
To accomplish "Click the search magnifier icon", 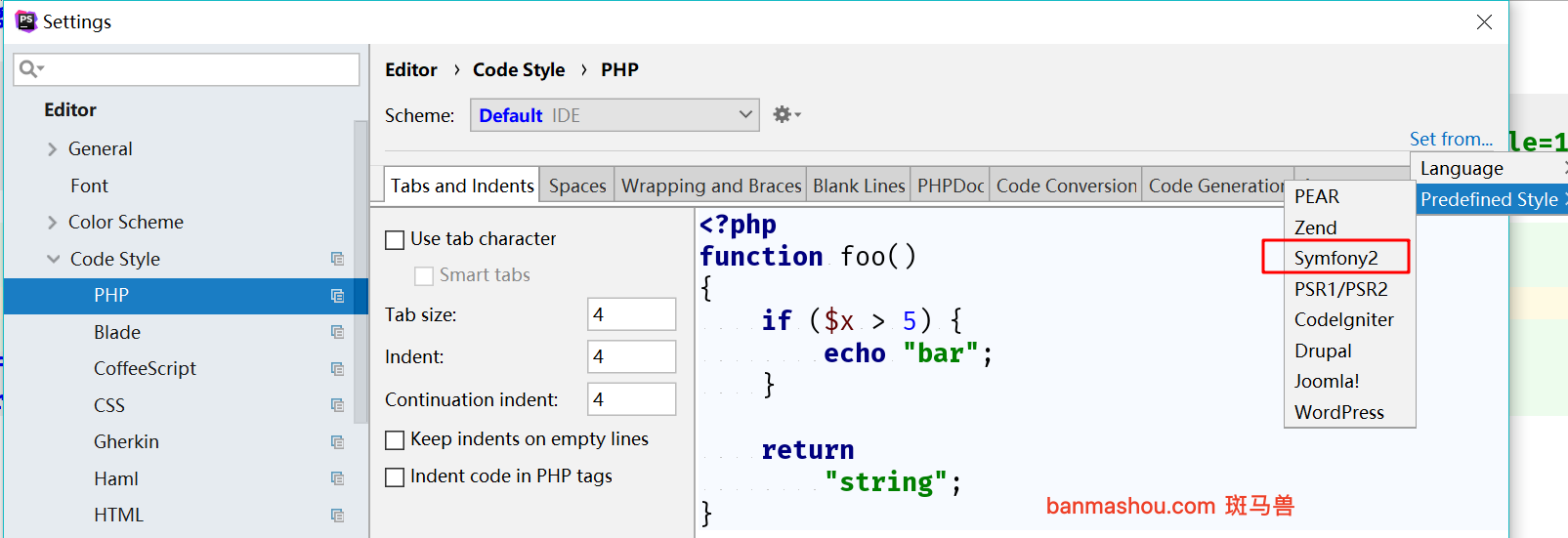I will pyautogui.click(x=29, y=68).
